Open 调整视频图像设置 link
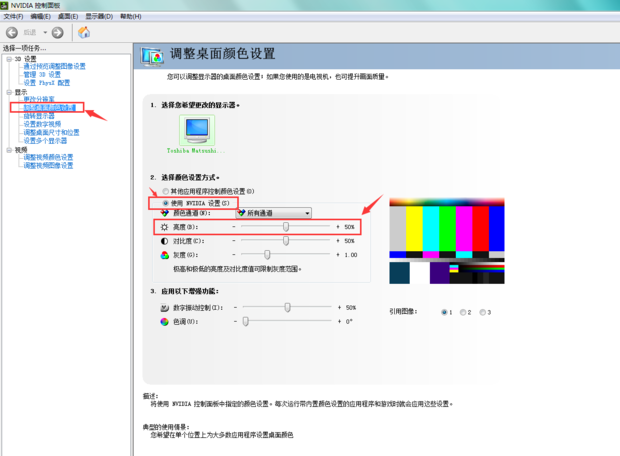The image size is (620, 456). (48, 165)
